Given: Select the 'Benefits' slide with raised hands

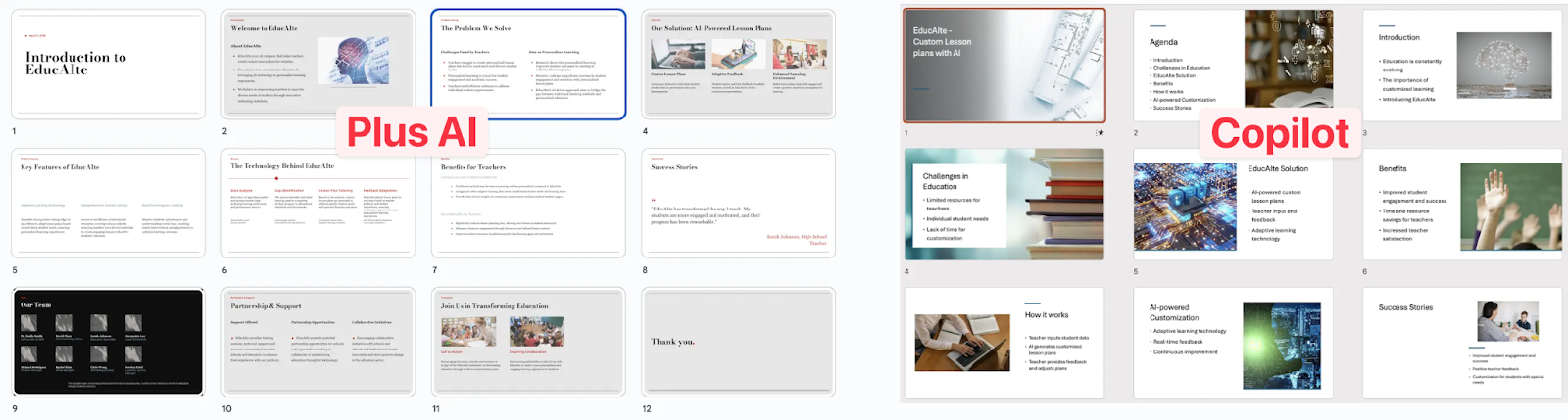Looking at the screenshot, I should pos(1462,204).
